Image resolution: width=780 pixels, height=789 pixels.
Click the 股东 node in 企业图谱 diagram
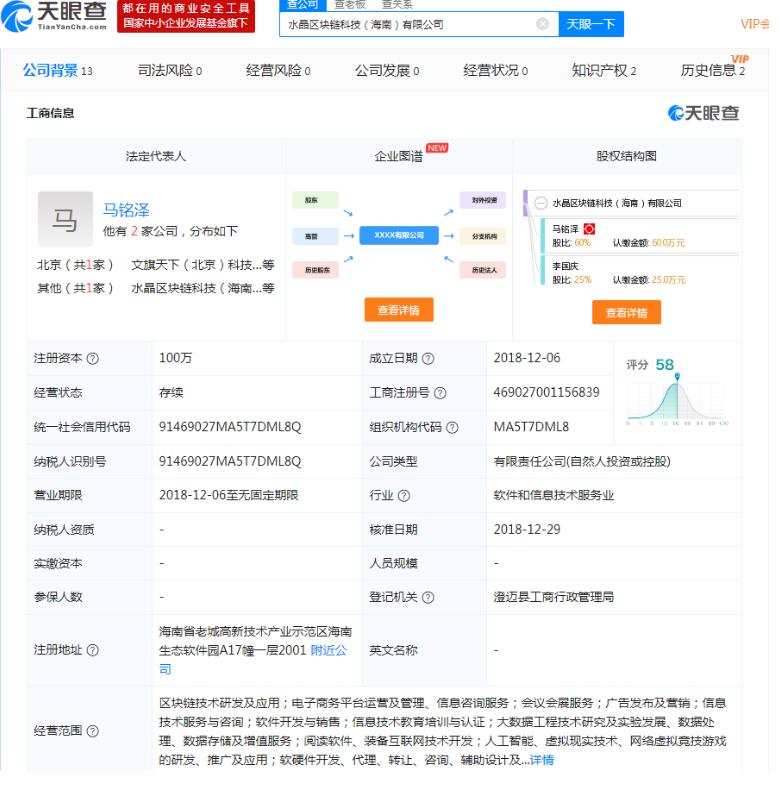[x=315, y=200]
